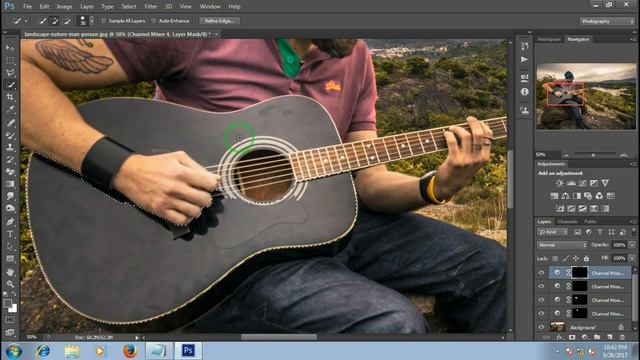Open the Filter menu
The width and height of the screenshot is (640, 360).
pos(150,7)
